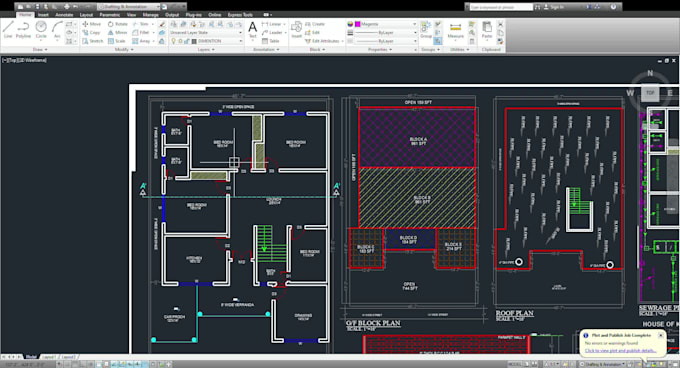680x368 pixels.
Task: Insert a Table
Action: point(271,41)
